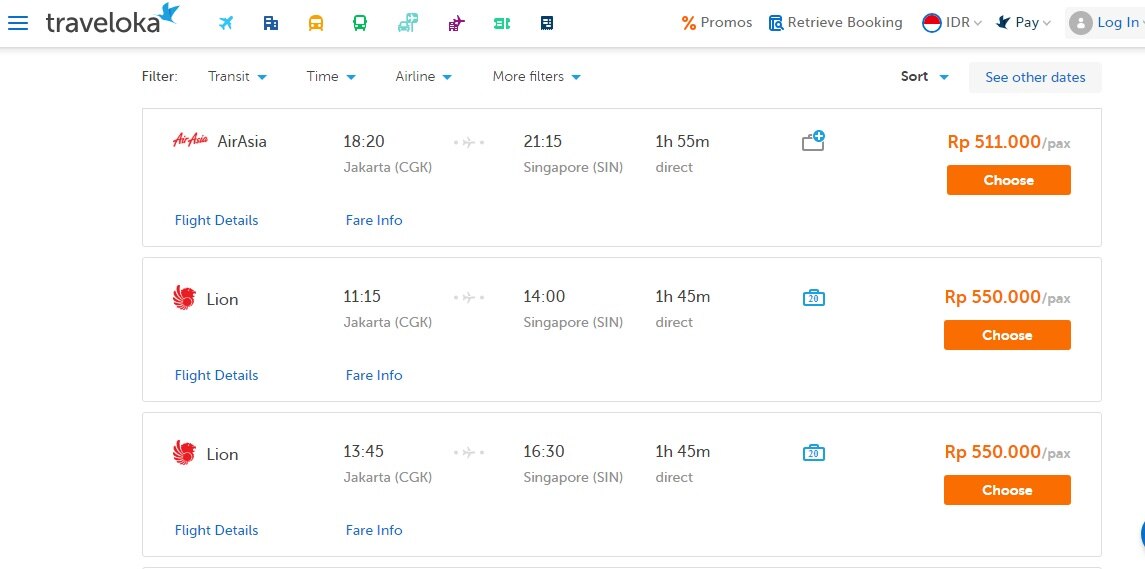Select the blue airplane Flights icon
The height and width of the screenshot is (569, 1145).
[226, 23]
